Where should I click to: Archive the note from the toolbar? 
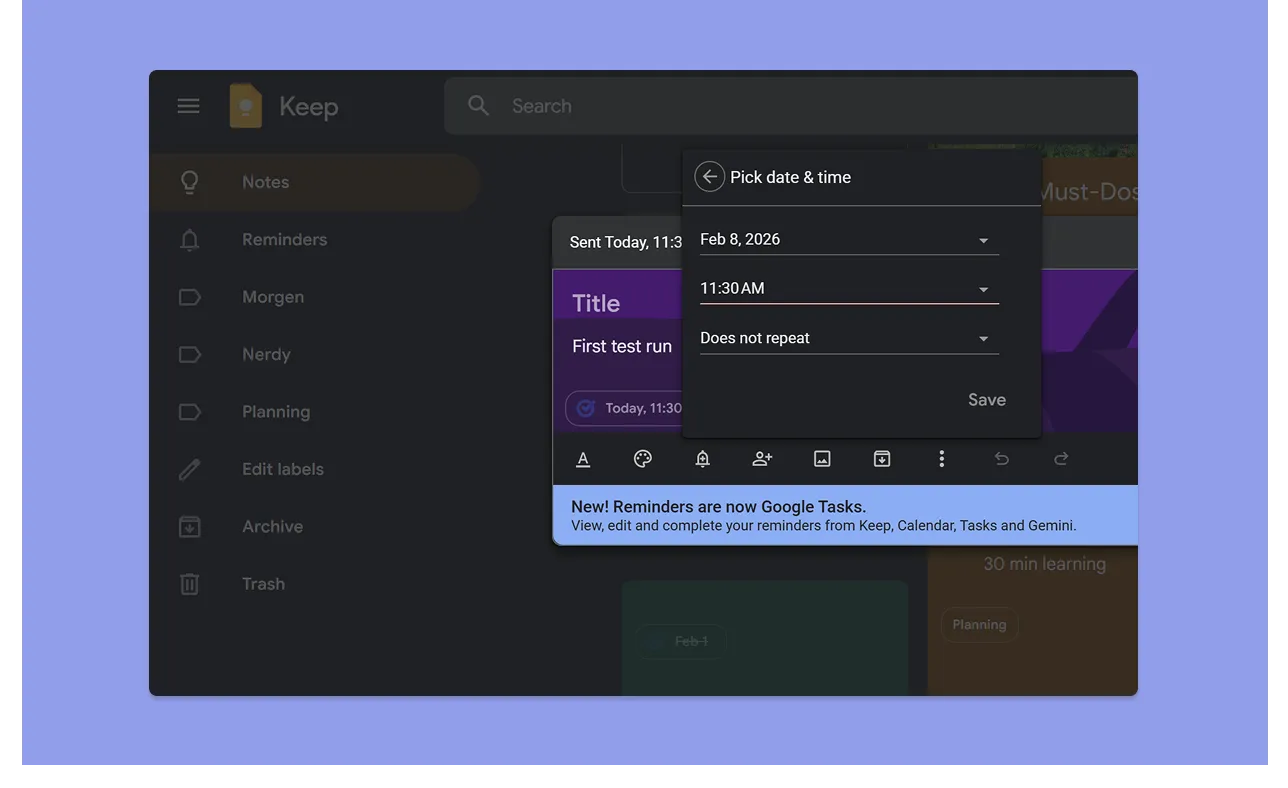882,458
